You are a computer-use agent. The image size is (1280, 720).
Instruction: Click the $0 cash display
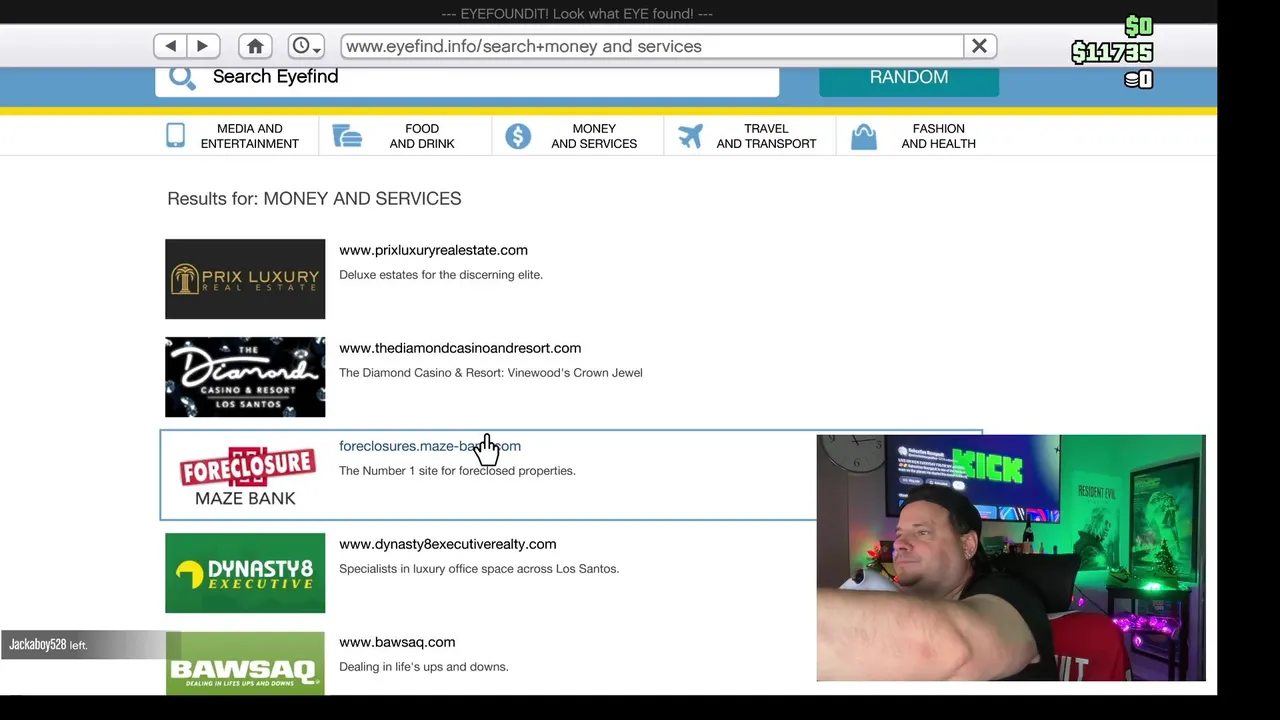[1139, 27]
